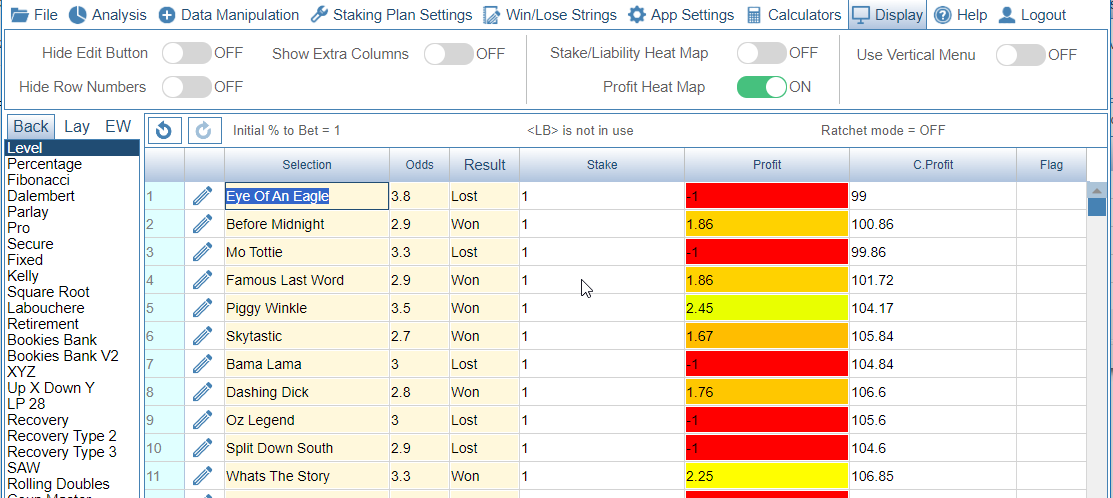Click edit pencil for Eye Of An Eagle
1113x498 pixels.
[203, 196]
